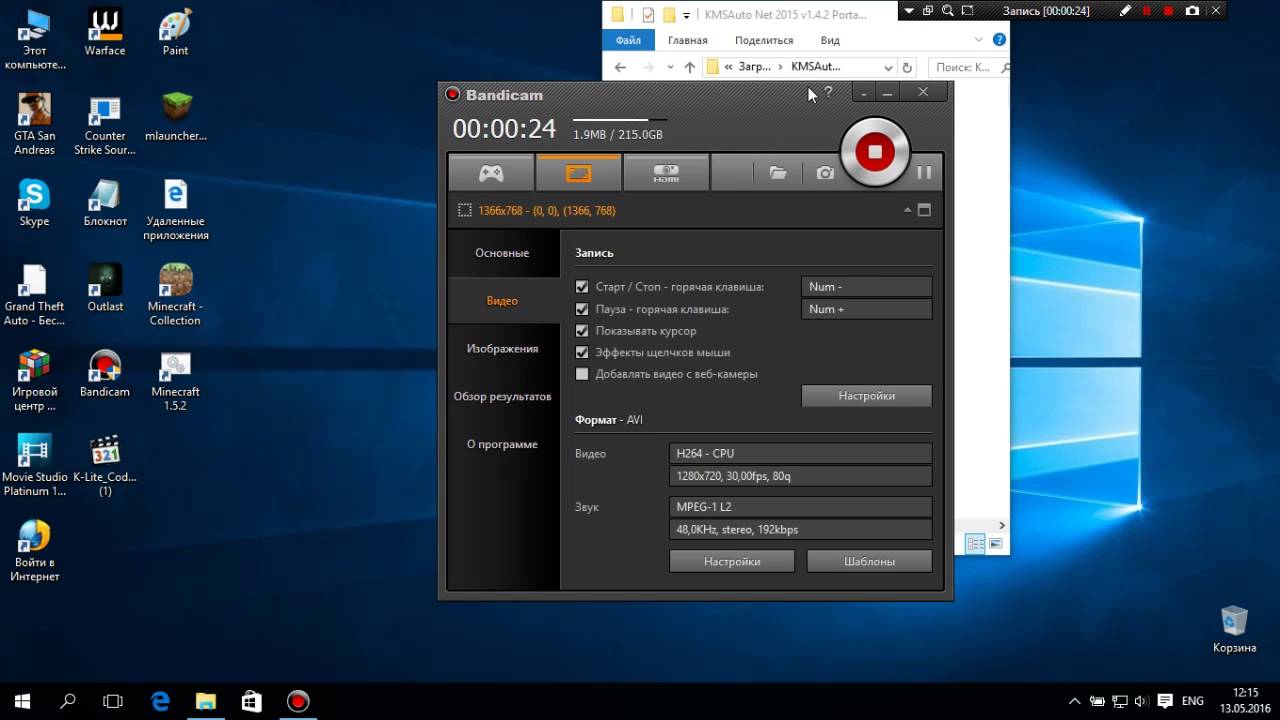Open Поделиться ribbon tab in Explorer
Viewport: 1280px width, 720px height.
tap(763, 40)
